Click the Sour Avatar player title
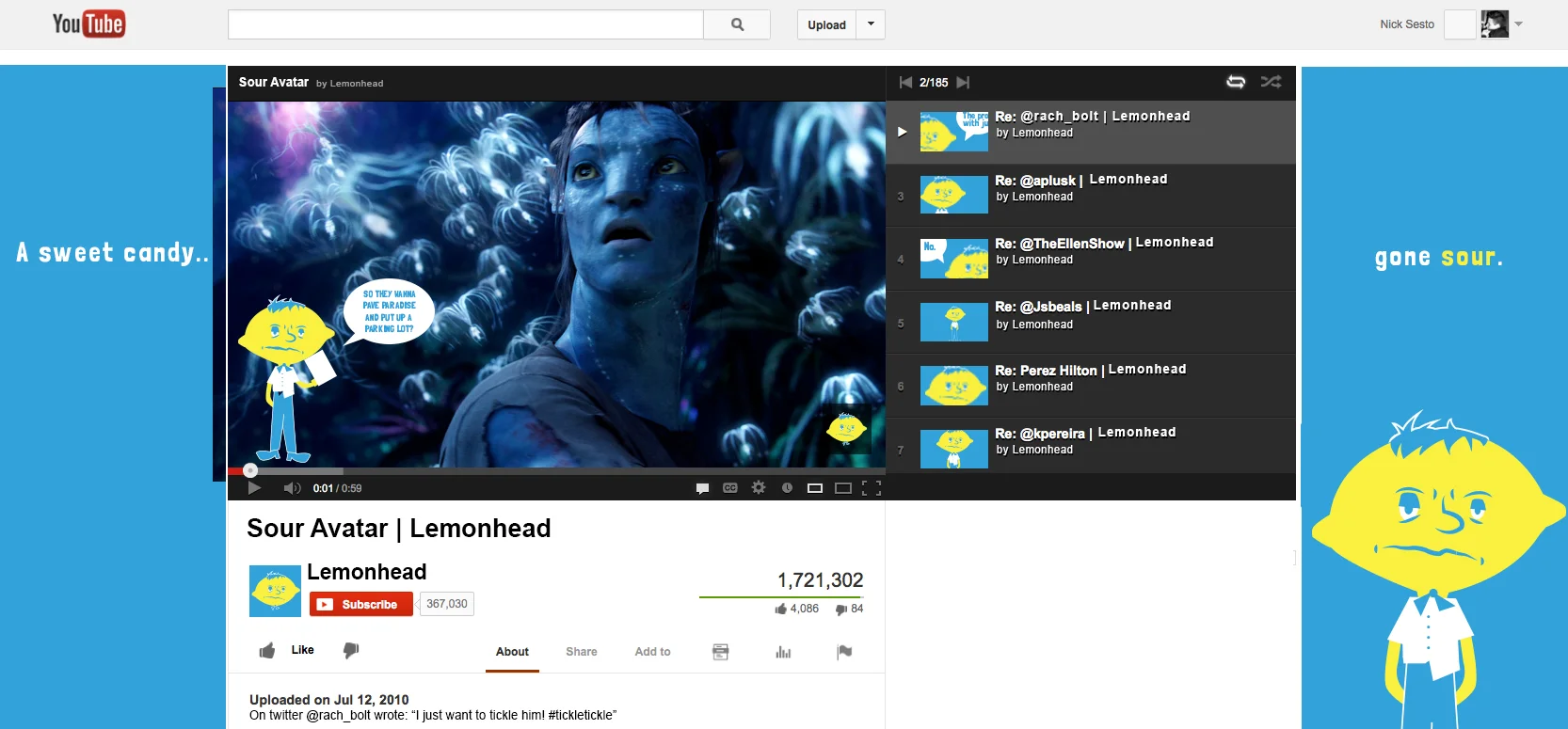The height and width of the screenshot is (729, 1568). pyautogui.click(x=274, y=82)
